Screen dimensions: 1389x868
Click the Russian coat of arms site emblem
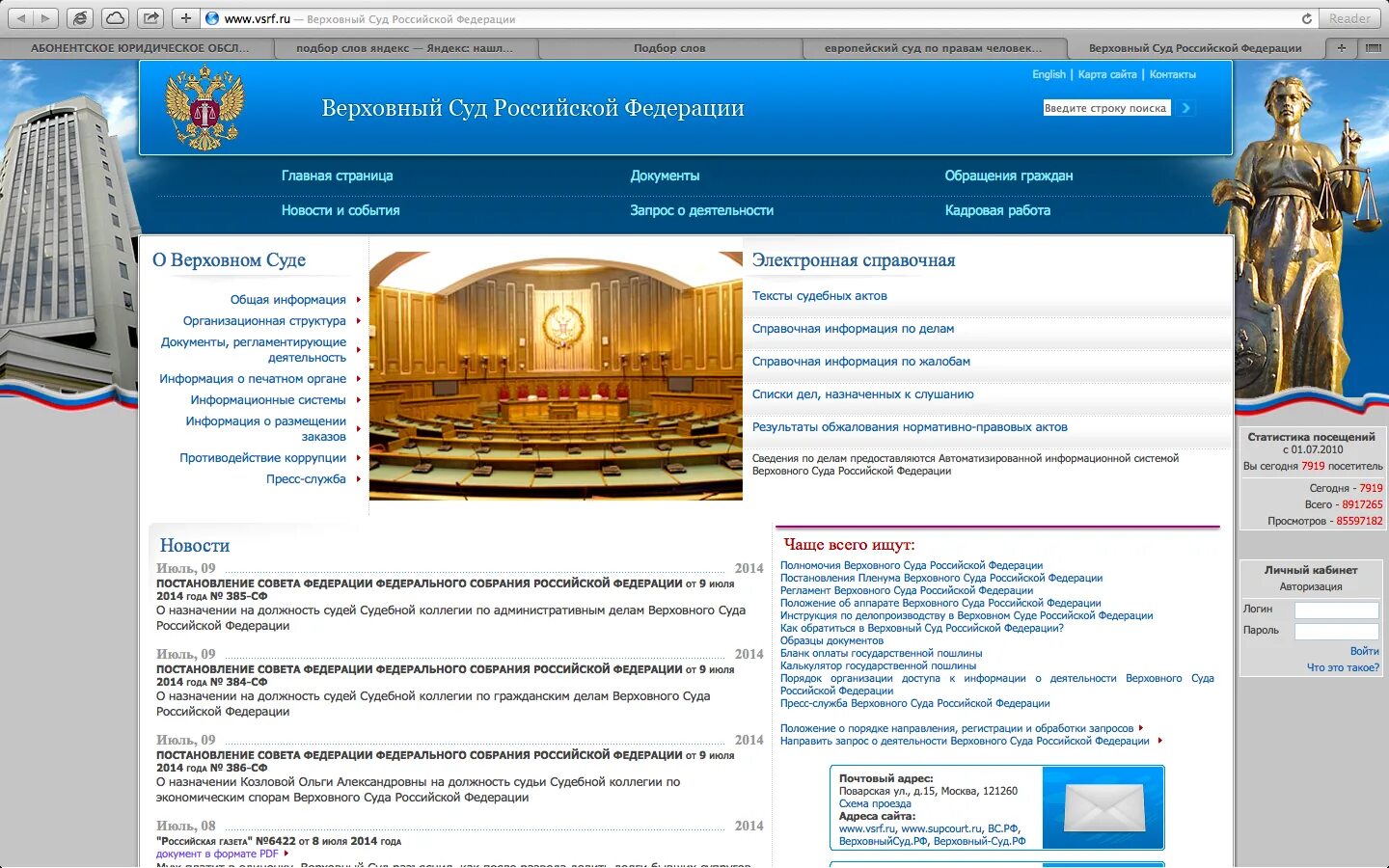204,106
